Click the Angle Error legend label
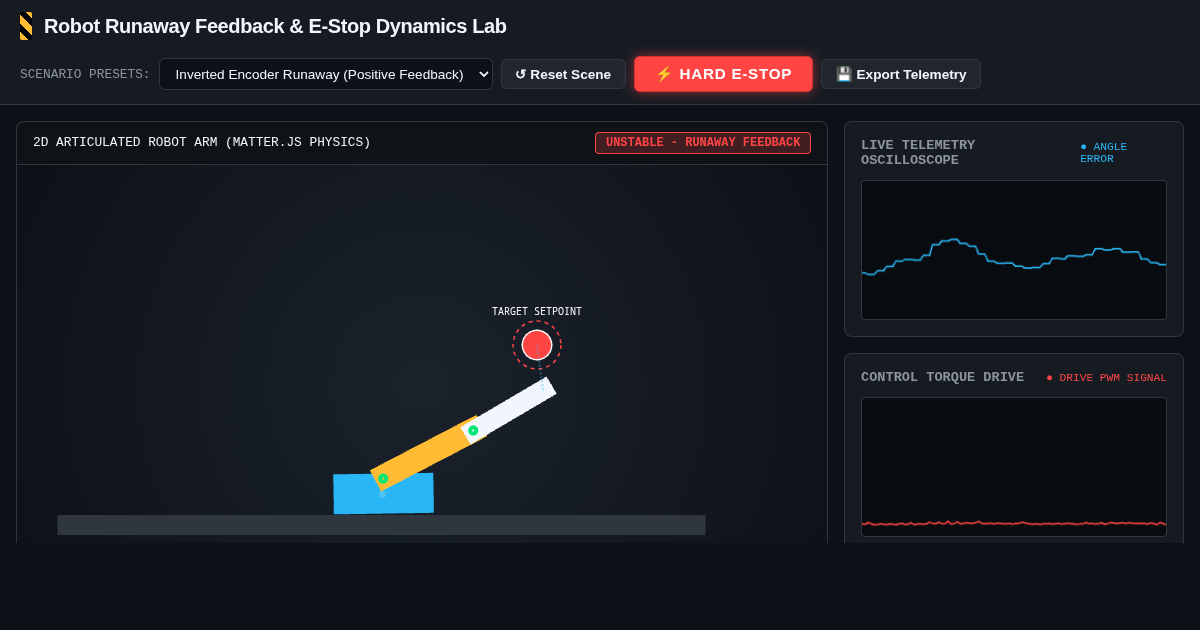The width and height of the screenshot is (1200, 630). click(x=1103, y=153)
